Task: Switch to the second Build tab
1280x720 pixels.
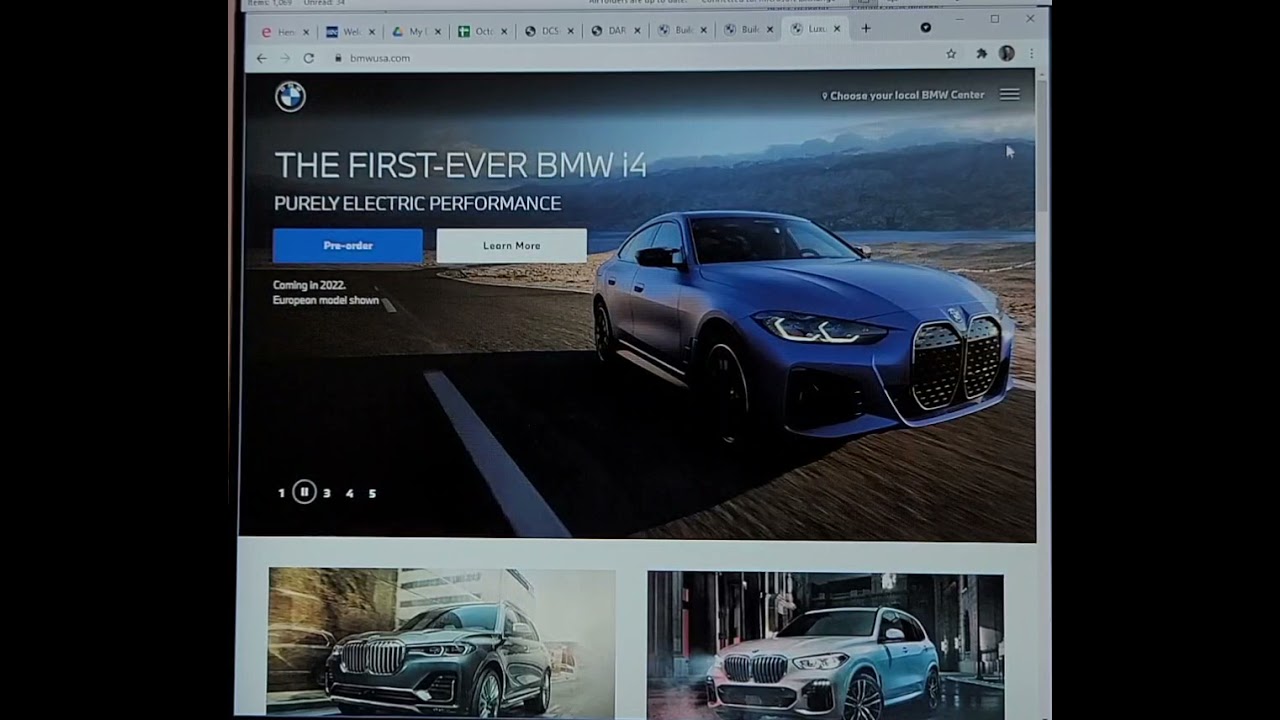Action: pos(747,31)
